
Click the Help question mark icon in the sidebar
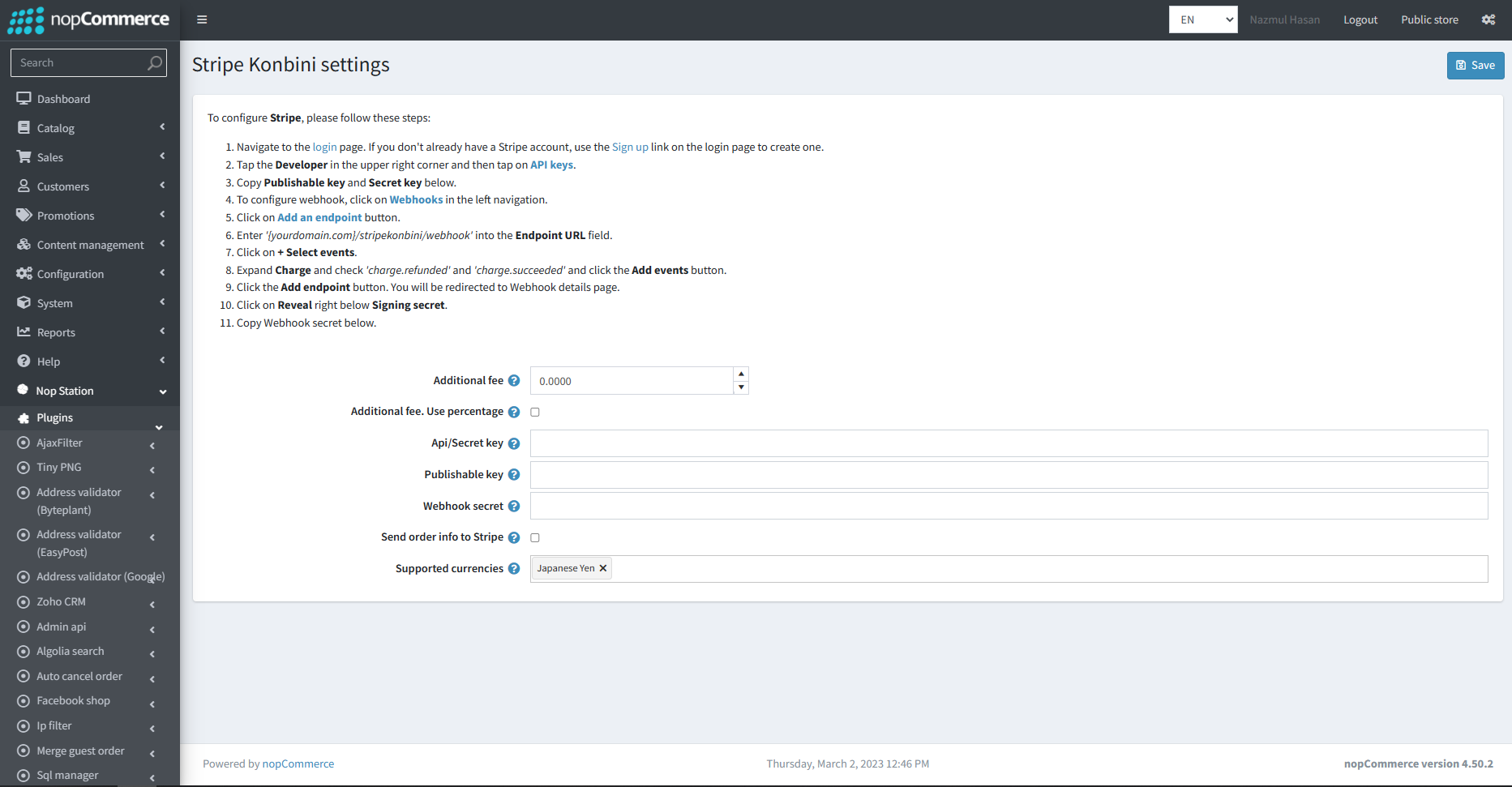click(24, 361)
